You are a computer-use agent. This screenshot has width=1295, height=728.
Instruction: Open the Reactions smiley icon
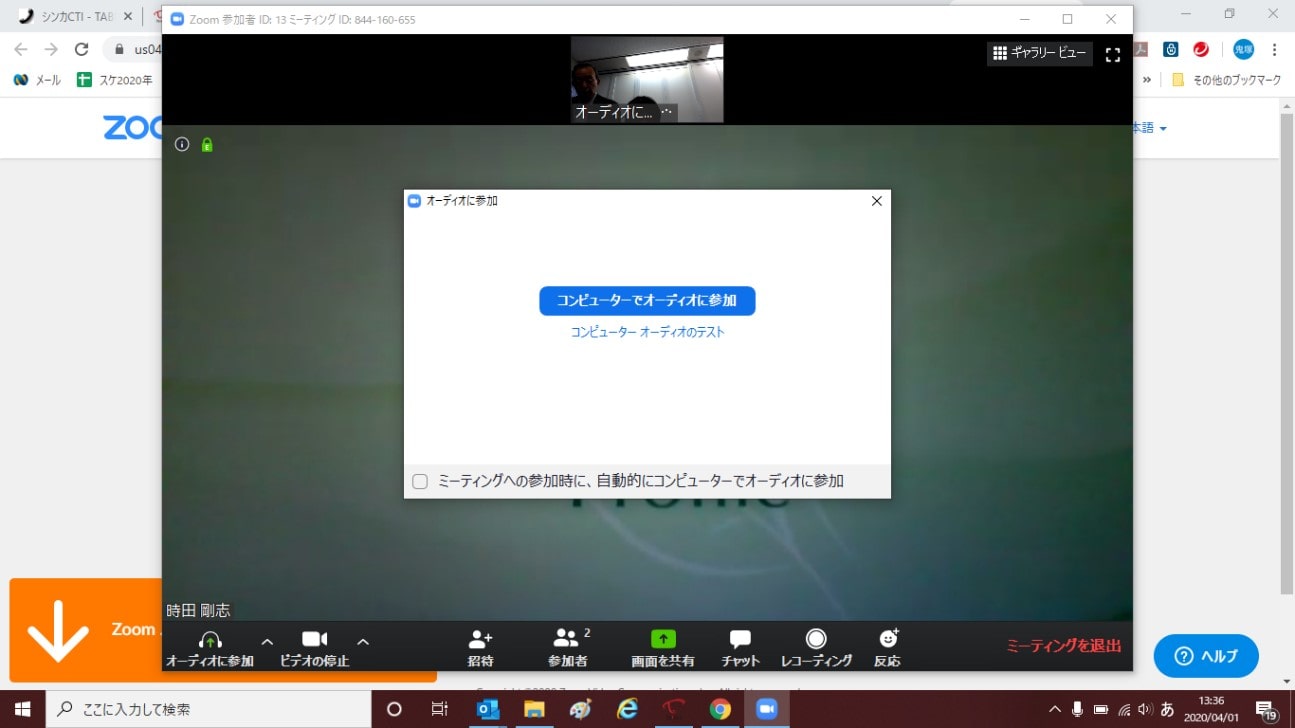pos(888,639)
